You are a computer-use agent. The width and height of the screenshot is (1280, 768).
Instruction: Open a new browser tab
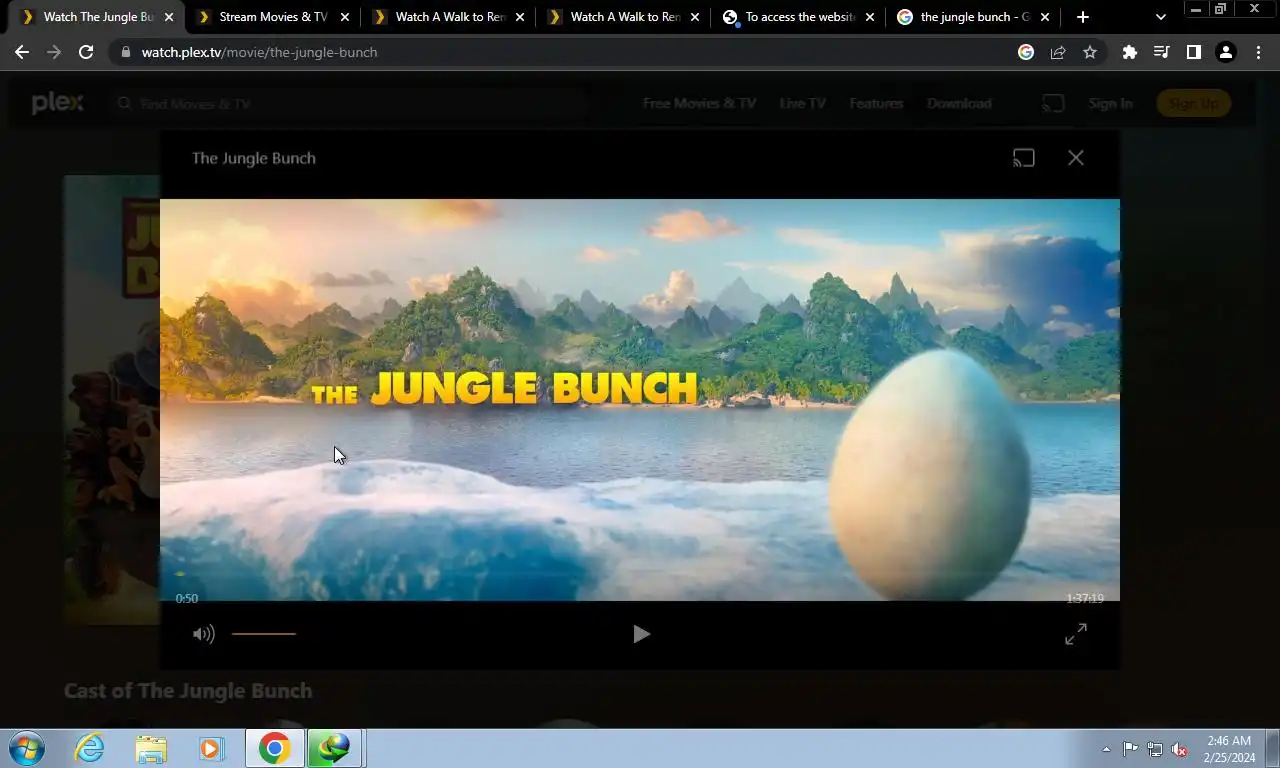point(1083,17)
